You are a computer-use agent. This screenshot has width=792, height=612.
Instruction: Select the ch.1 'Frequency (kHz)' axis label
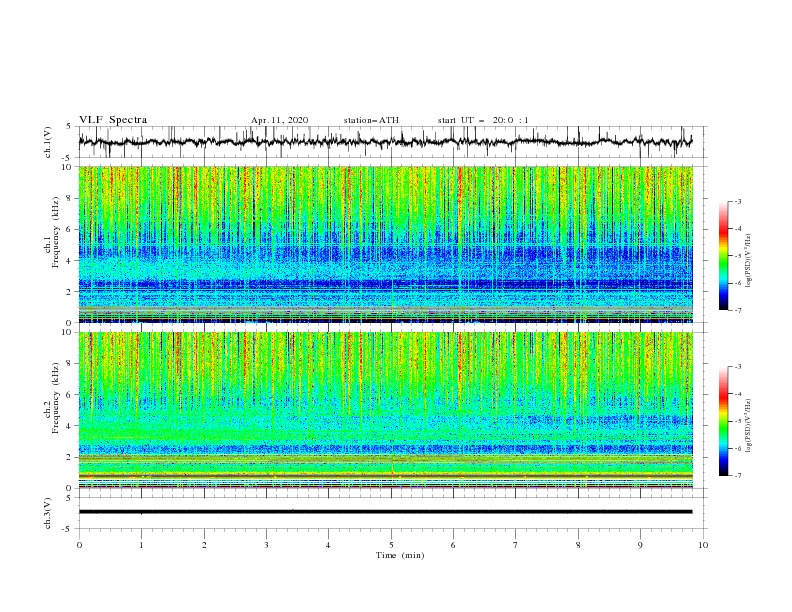click(56, 232)
